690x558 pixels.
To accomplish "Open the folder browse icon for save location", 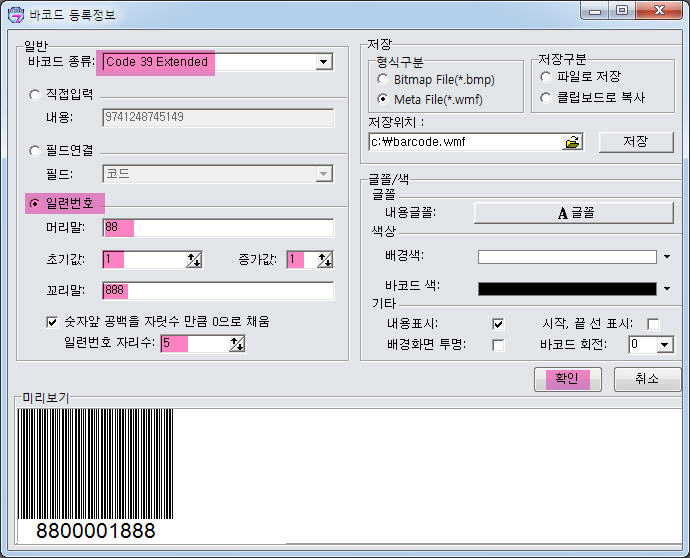I will point(572,142).
